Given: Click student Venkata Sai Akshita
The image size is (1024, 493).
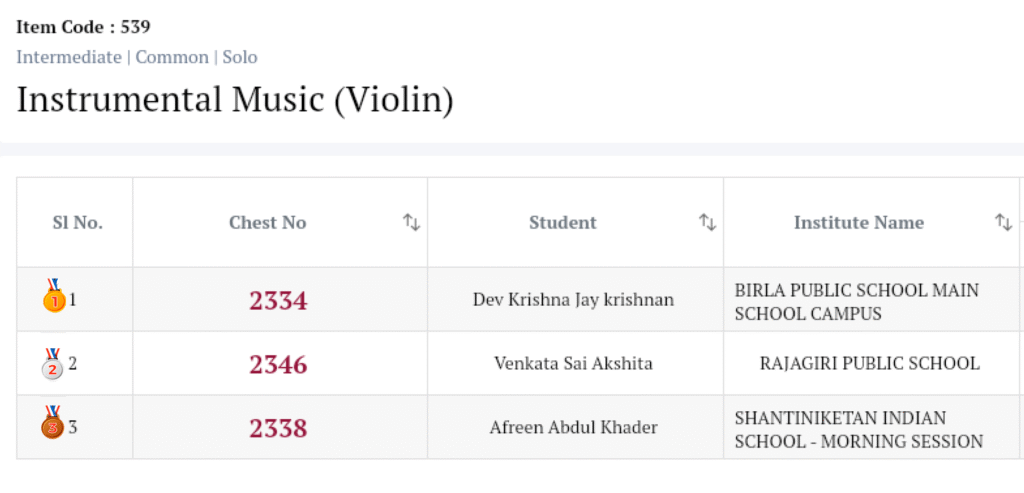Looking at the screenshot, I should 573,364.
